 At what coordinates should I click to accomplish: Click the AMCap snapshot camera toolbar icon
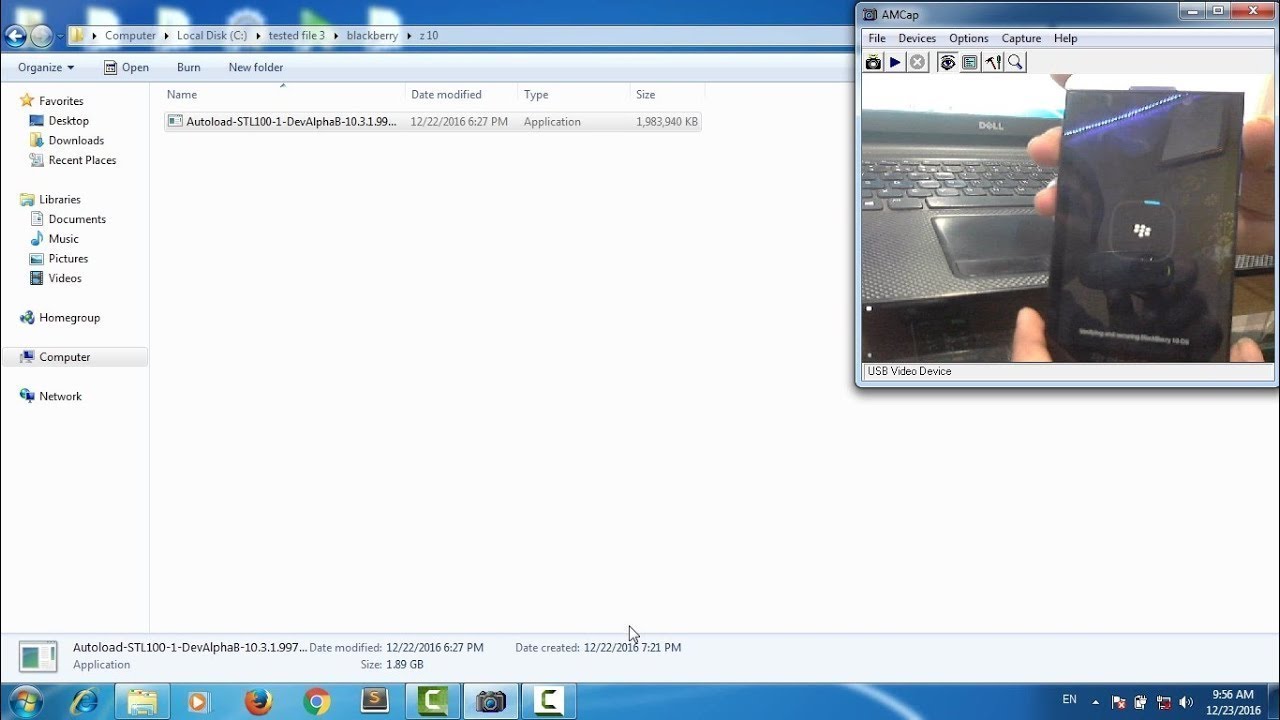coord(873,62)
